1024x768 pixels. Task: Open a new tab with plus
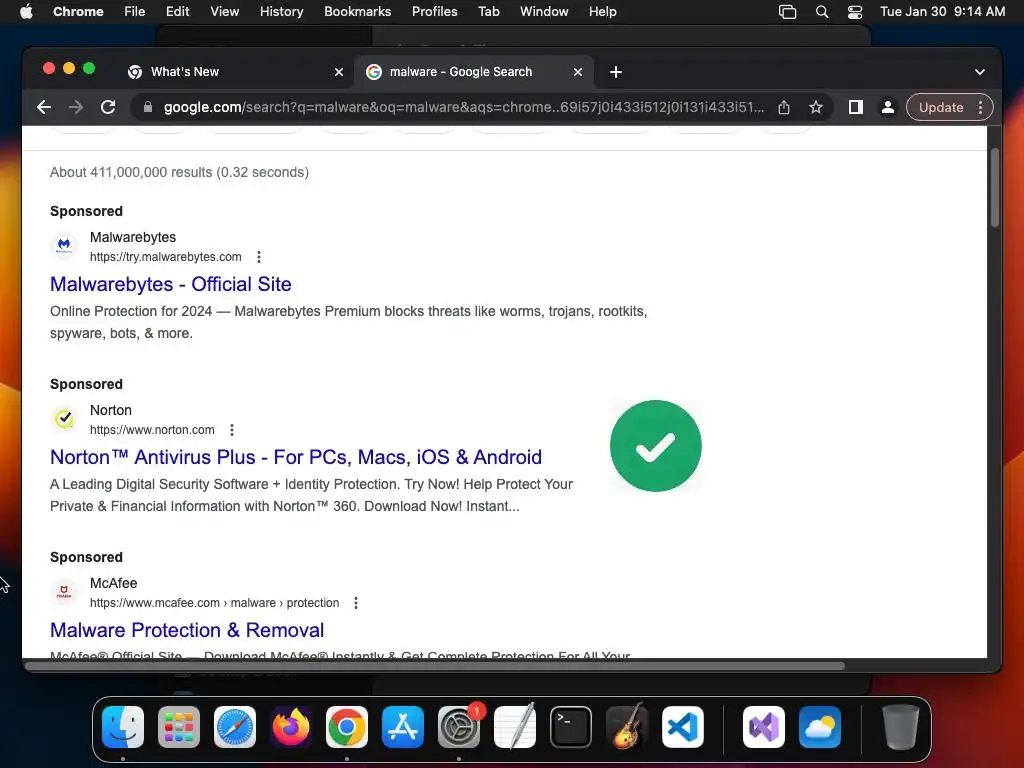click(x=616, y=72)
